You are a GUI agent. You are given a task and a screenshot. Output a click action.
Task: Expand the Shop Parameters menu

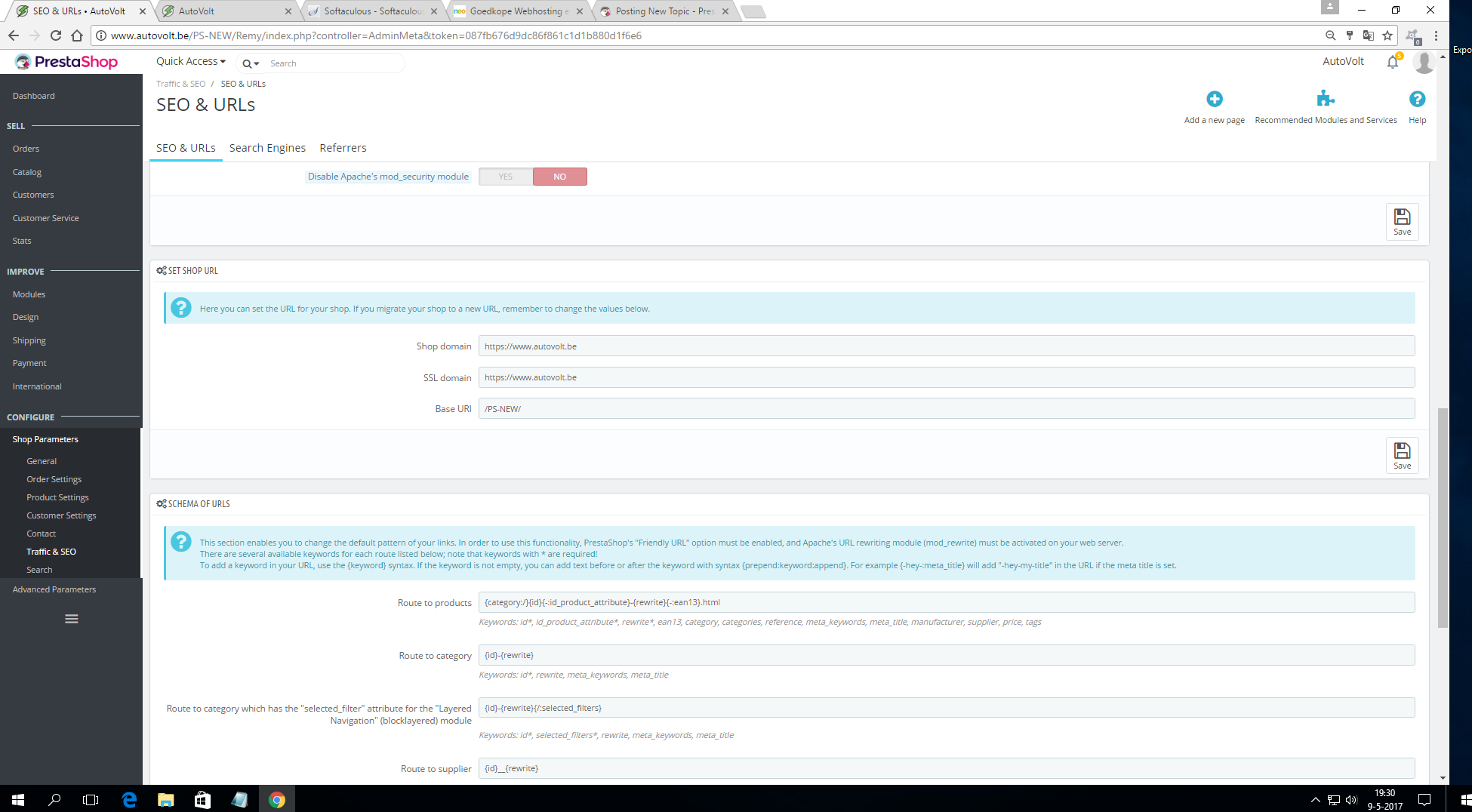(x=45, y=439)
